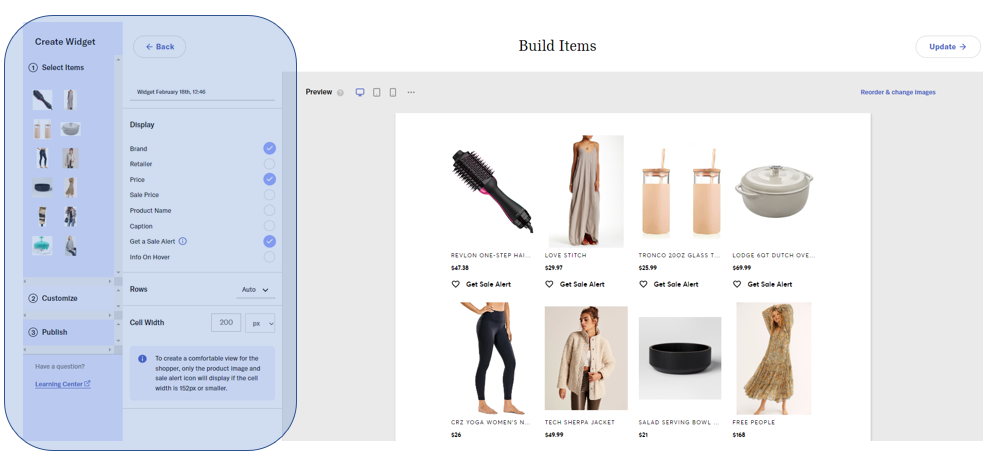Enable the Retailer display option
998x461 pixels.
[x=269, y=164]
